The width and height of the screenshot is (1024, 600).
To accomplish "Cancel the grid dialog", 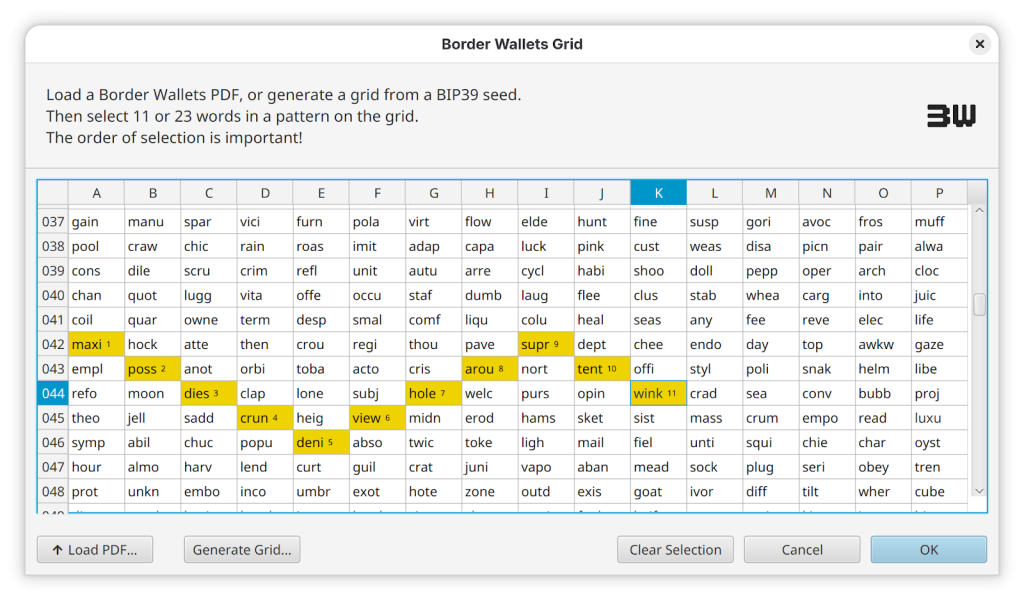I will (802, 550).
